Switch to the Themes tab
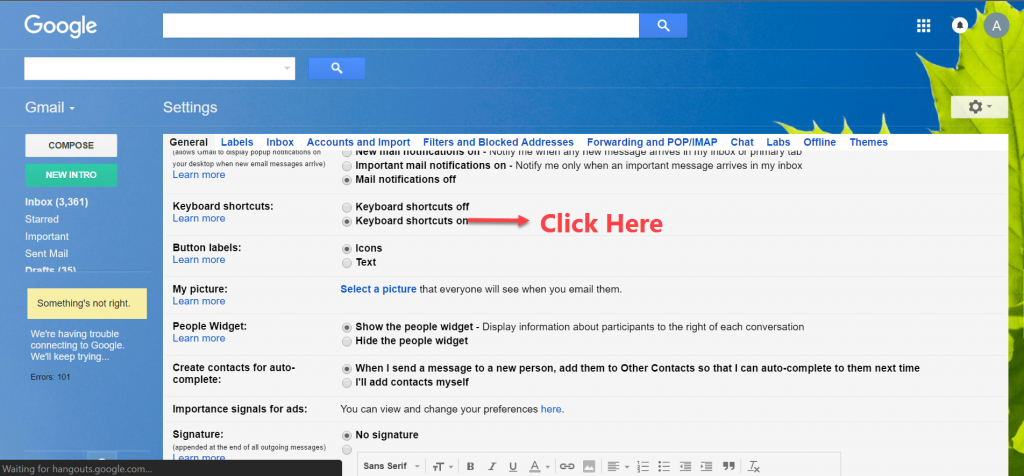Viewport: 1024px width, 476px height. click(x=869, y=142)
